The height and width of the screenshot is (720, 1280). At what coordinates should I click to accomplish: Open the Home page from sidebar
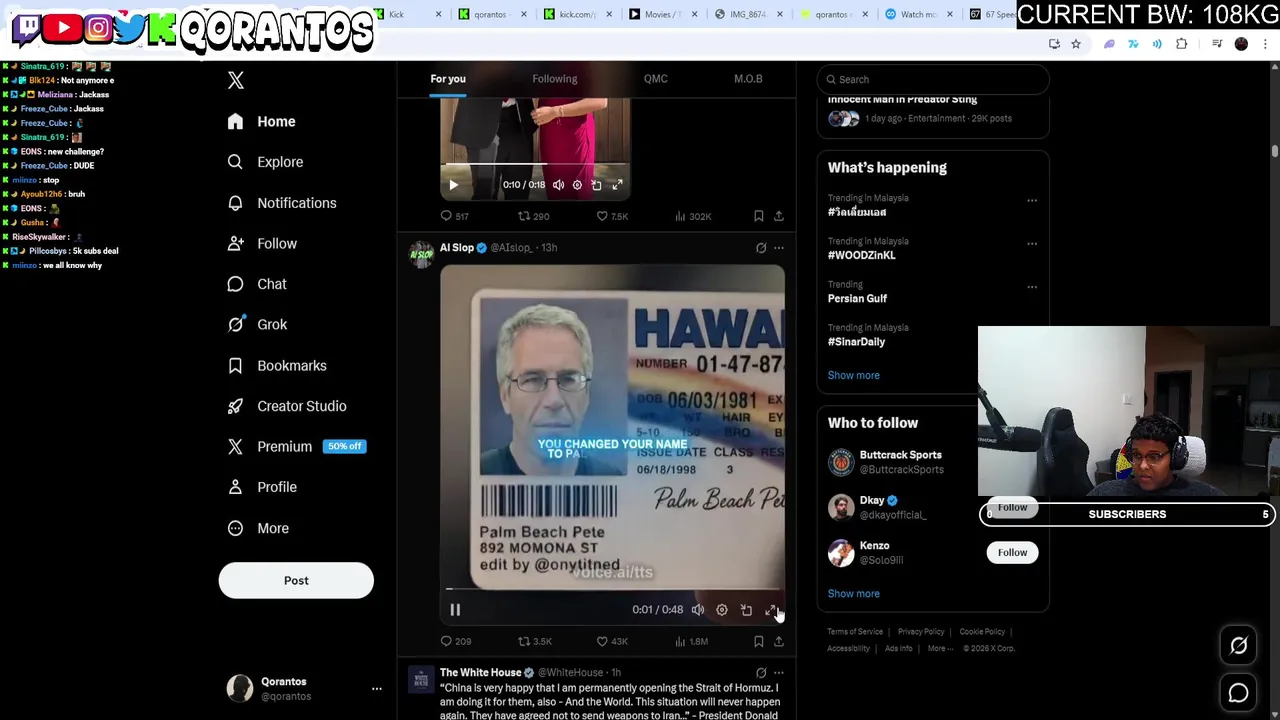tap(261, 121)
